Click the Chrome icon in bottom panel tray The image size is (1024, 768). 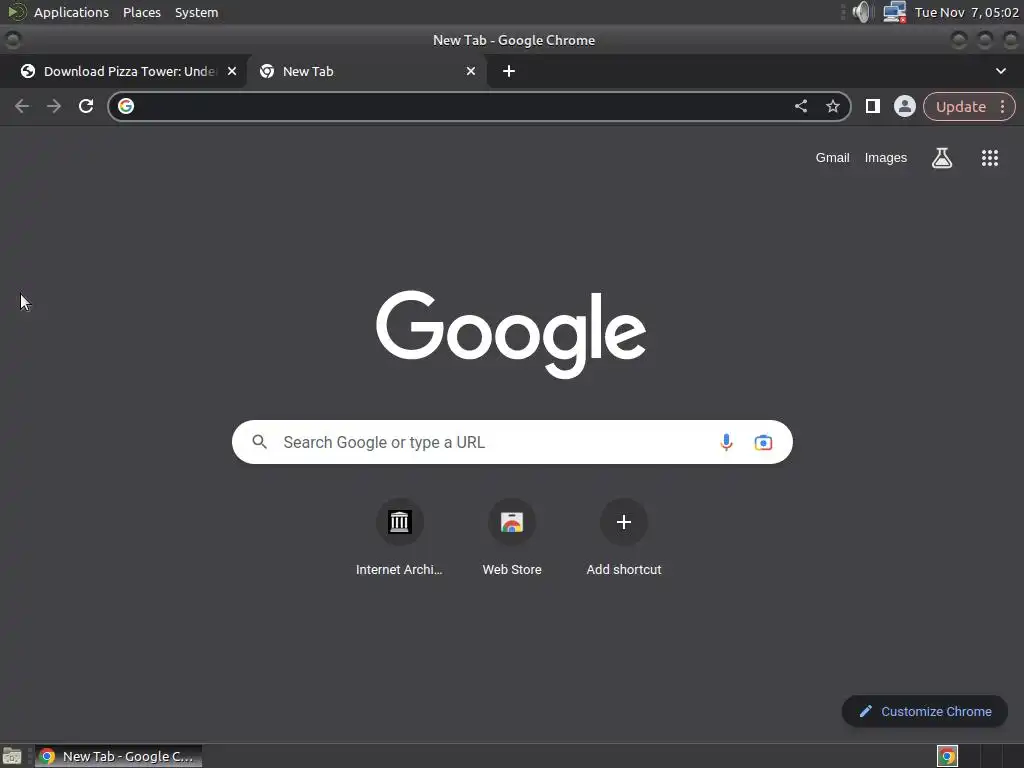click(947, 756)
